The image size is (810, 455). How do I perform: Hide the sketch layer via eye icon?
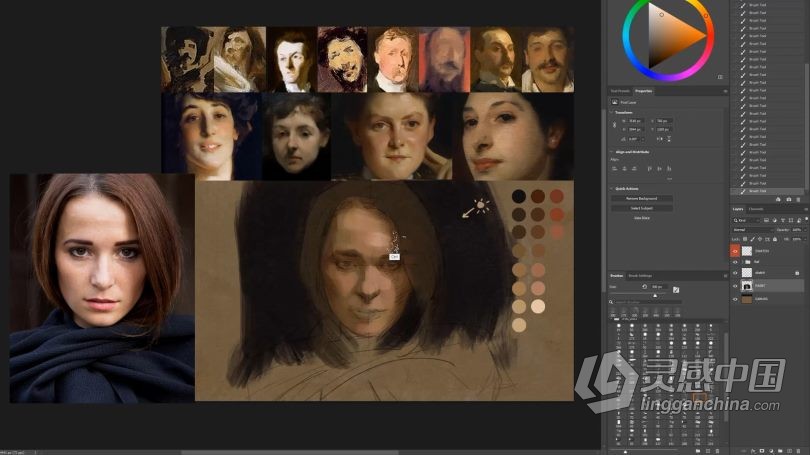pyautogui.click(x=735, y=273)
